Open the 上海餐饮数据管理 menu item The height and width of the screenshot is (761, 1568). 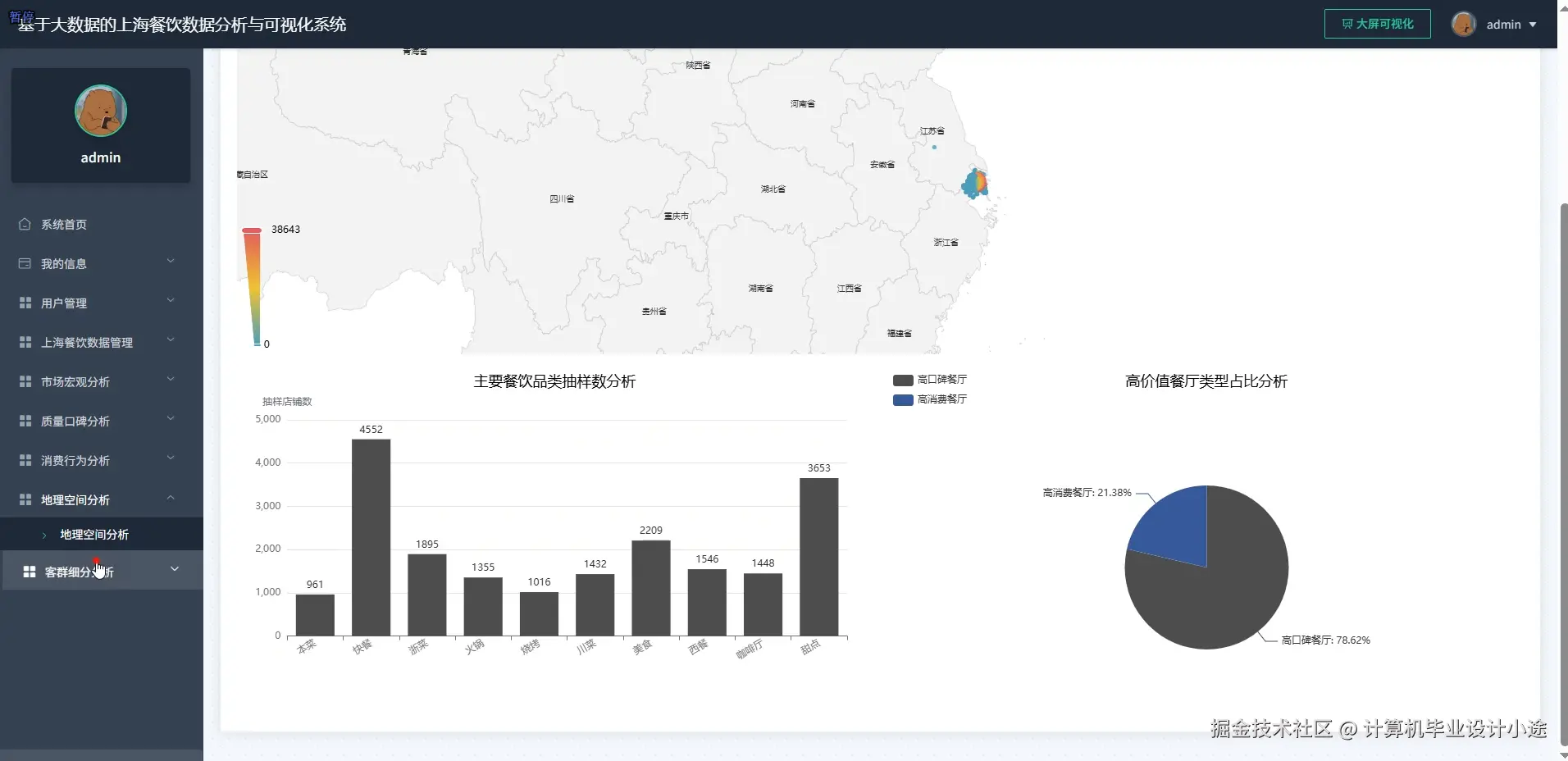point(102,342)
